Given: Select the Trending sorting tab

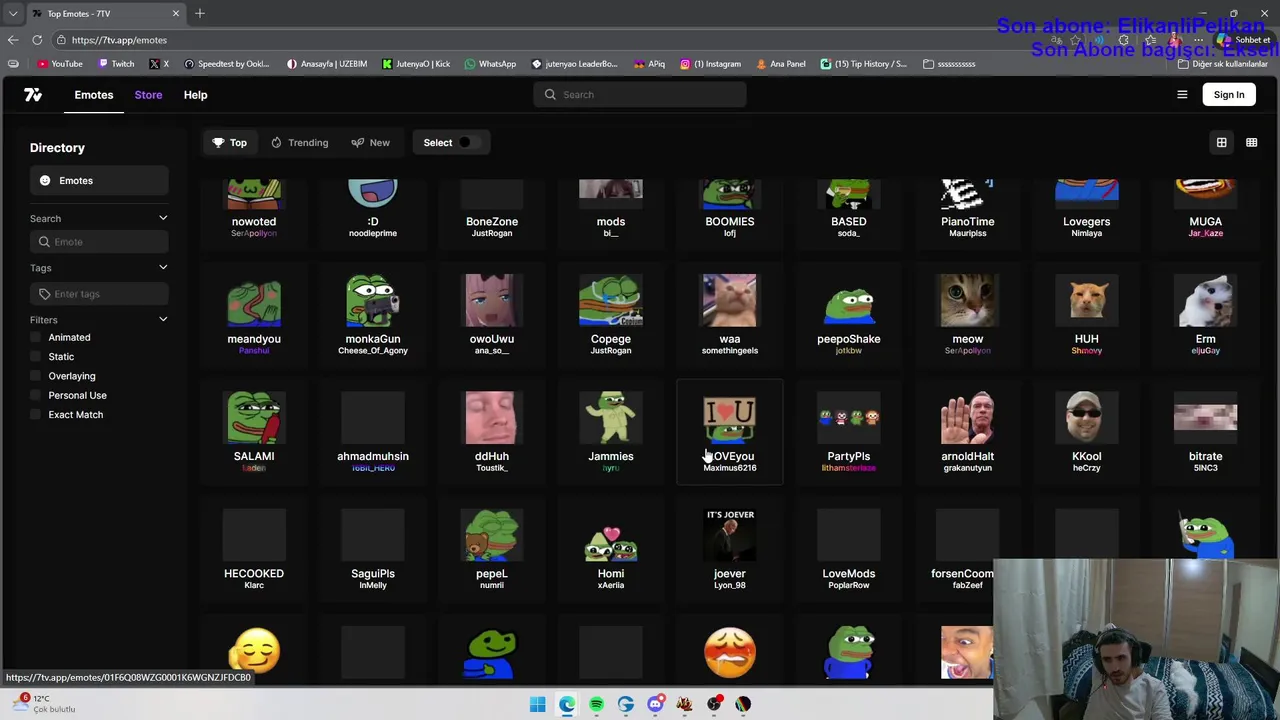Looking at the screenshot, I should 299,142.
